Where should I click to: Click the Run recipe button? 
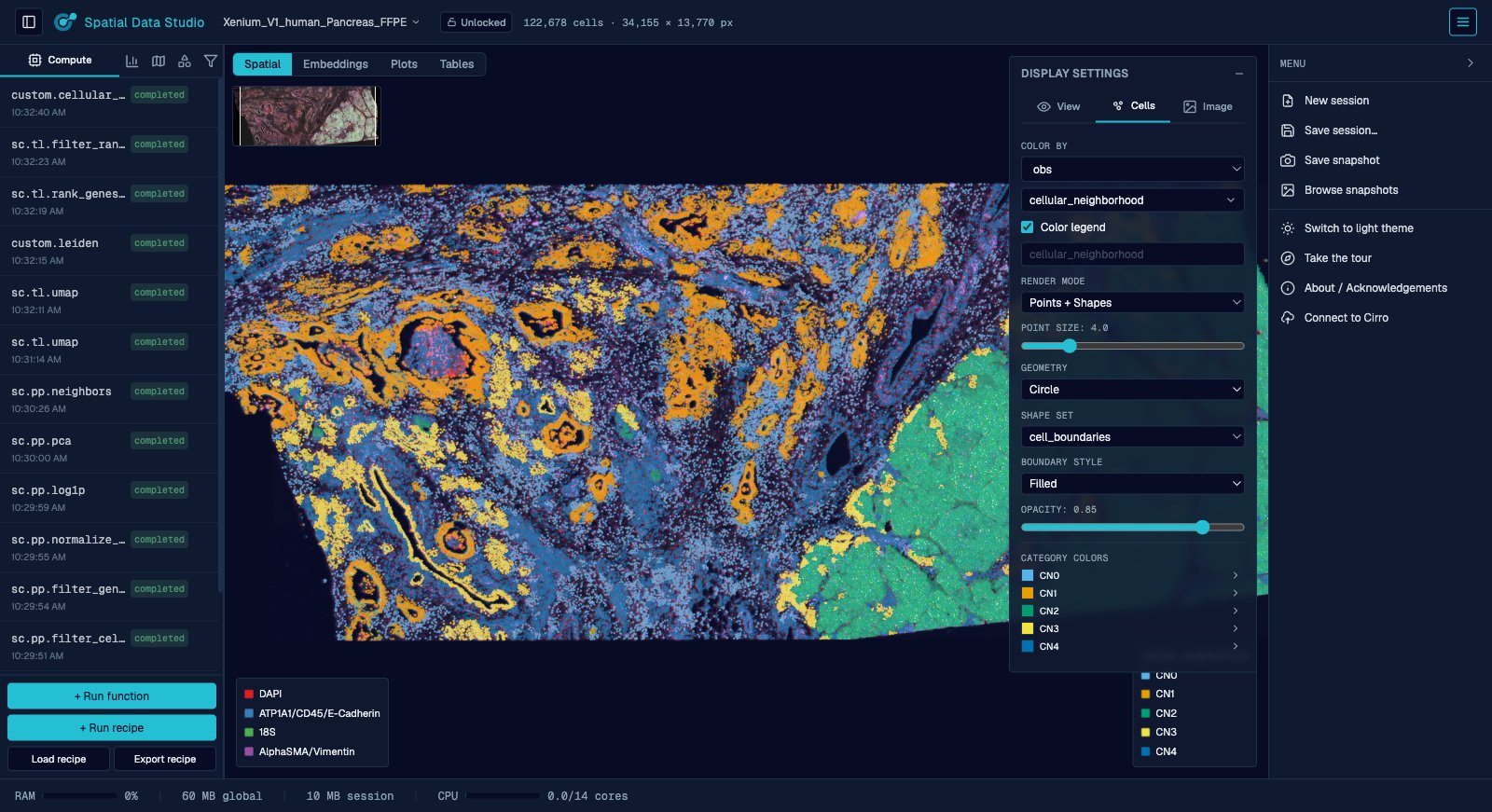coord(112,728)
